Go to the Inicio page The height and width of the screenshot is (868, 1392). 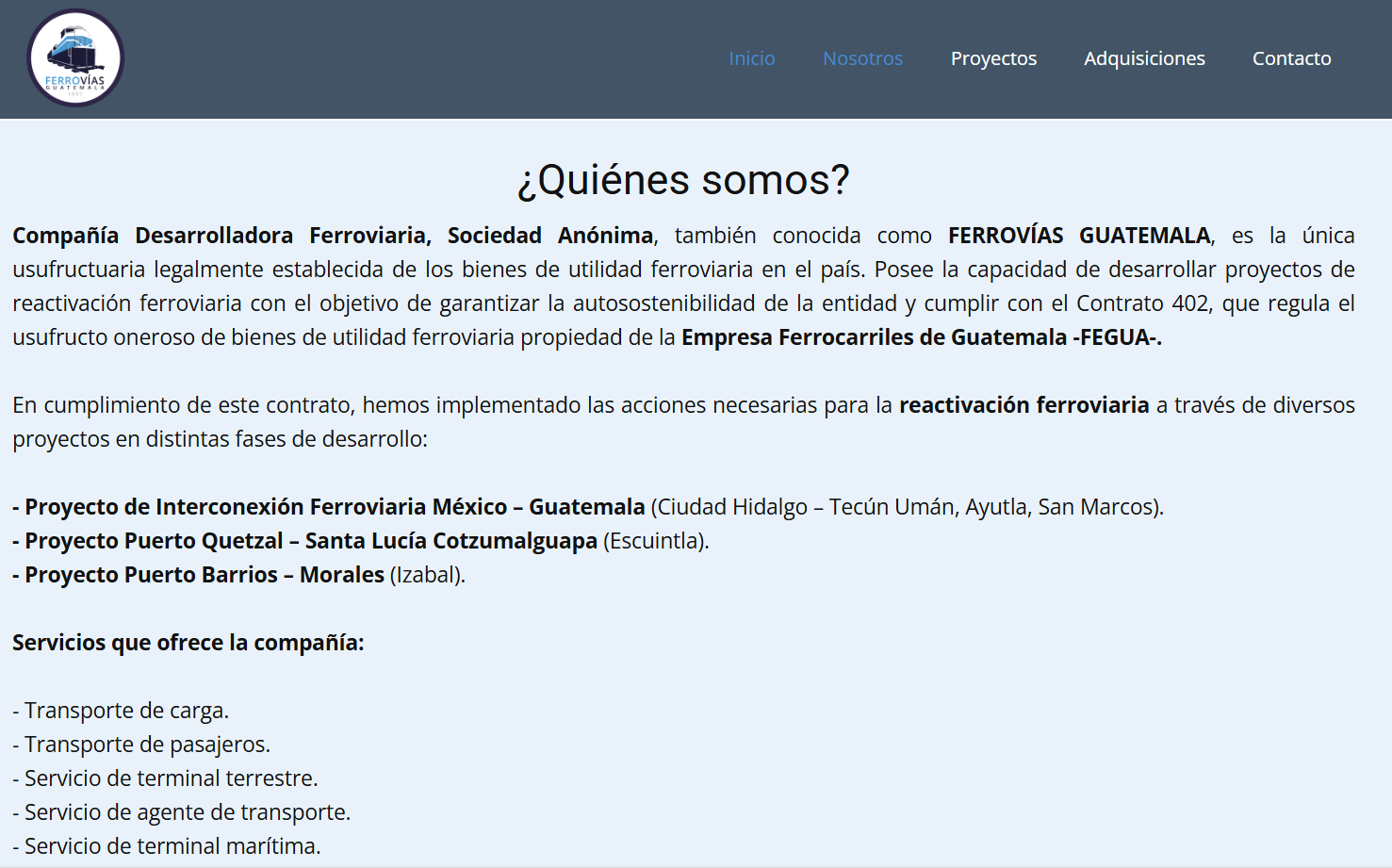click(x=751, y=58)
